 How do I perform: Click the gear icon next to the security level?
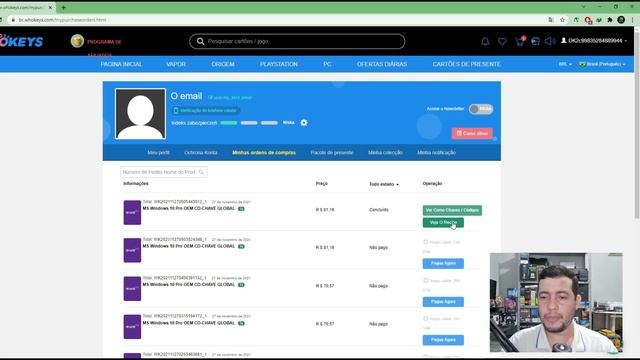click(x=304, y=122)
